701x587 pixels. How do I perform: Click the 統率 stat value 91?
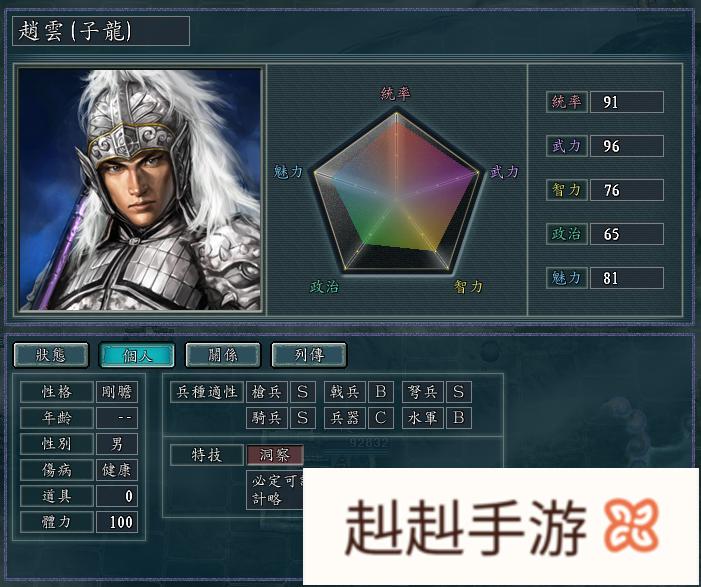point(626,102)
